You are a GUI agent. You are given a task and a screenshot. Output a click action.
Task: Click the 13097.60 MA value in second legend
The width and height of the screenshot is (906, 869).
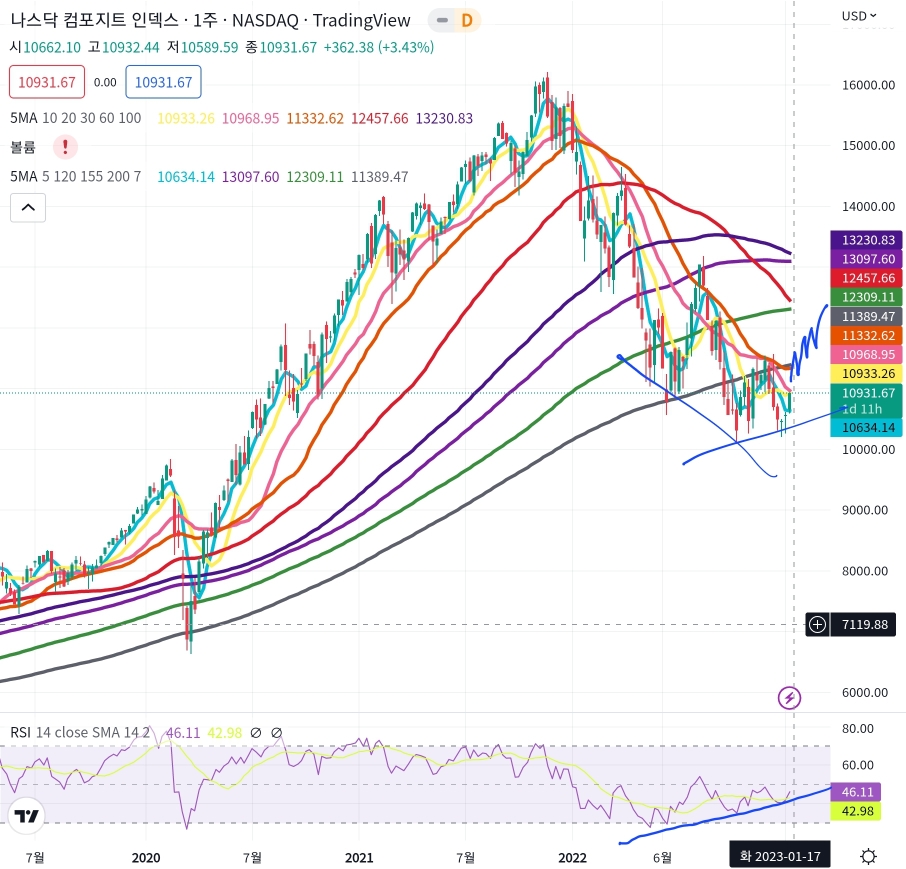(250, 176)
